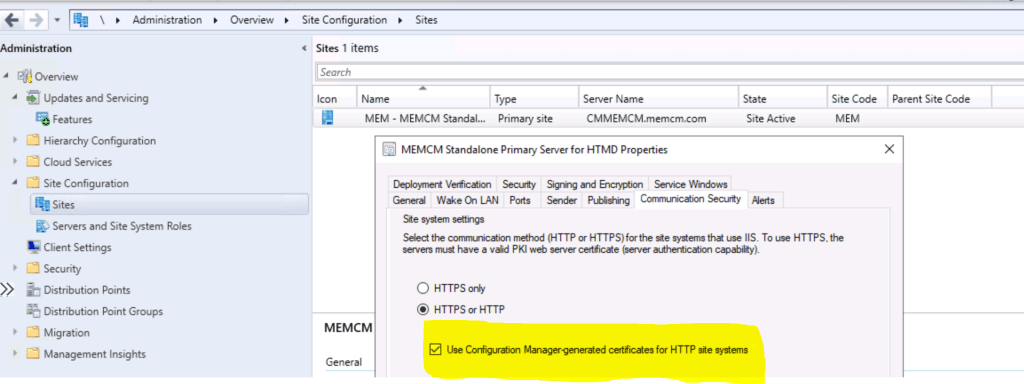Click the Distribution Points icon

click(33, 290)
